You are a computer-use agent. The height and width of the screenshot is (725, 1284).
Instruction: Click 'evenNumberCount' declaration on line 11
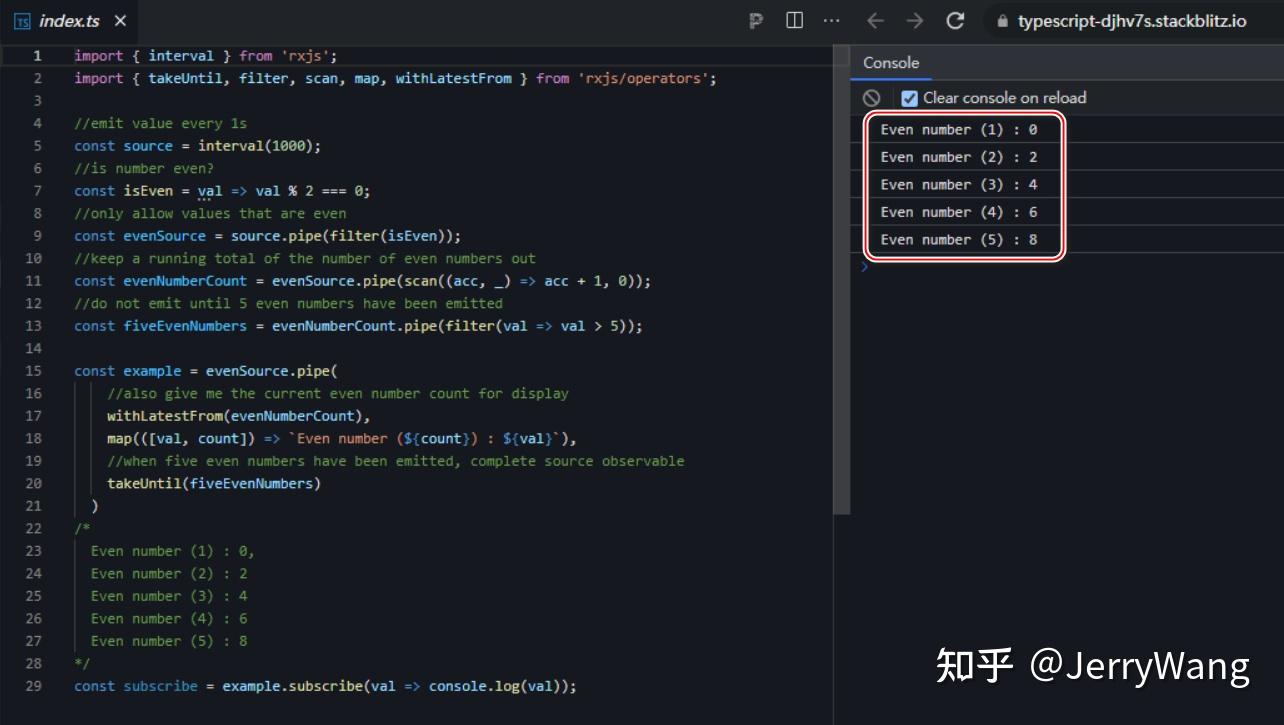point(185,281)
